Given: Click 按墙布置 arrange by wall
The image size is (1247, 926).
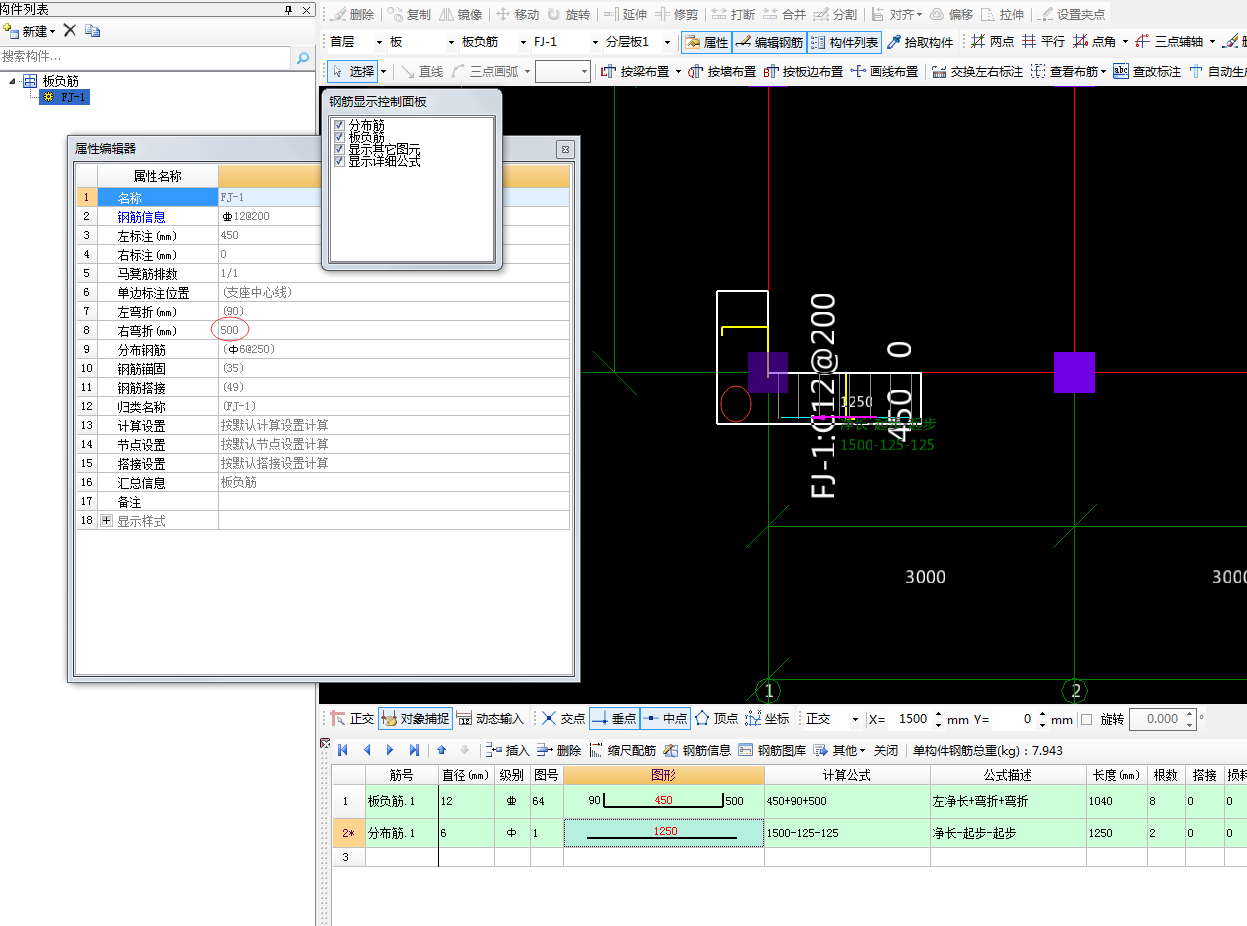Looking at the screenshot, I should pos(722,71).
